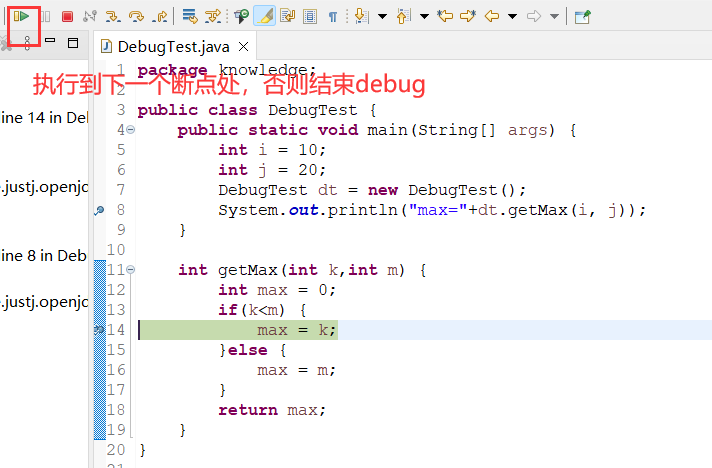
Task: Toggle Show Whitespace Characters pilcrow icon
Action: 333,17
